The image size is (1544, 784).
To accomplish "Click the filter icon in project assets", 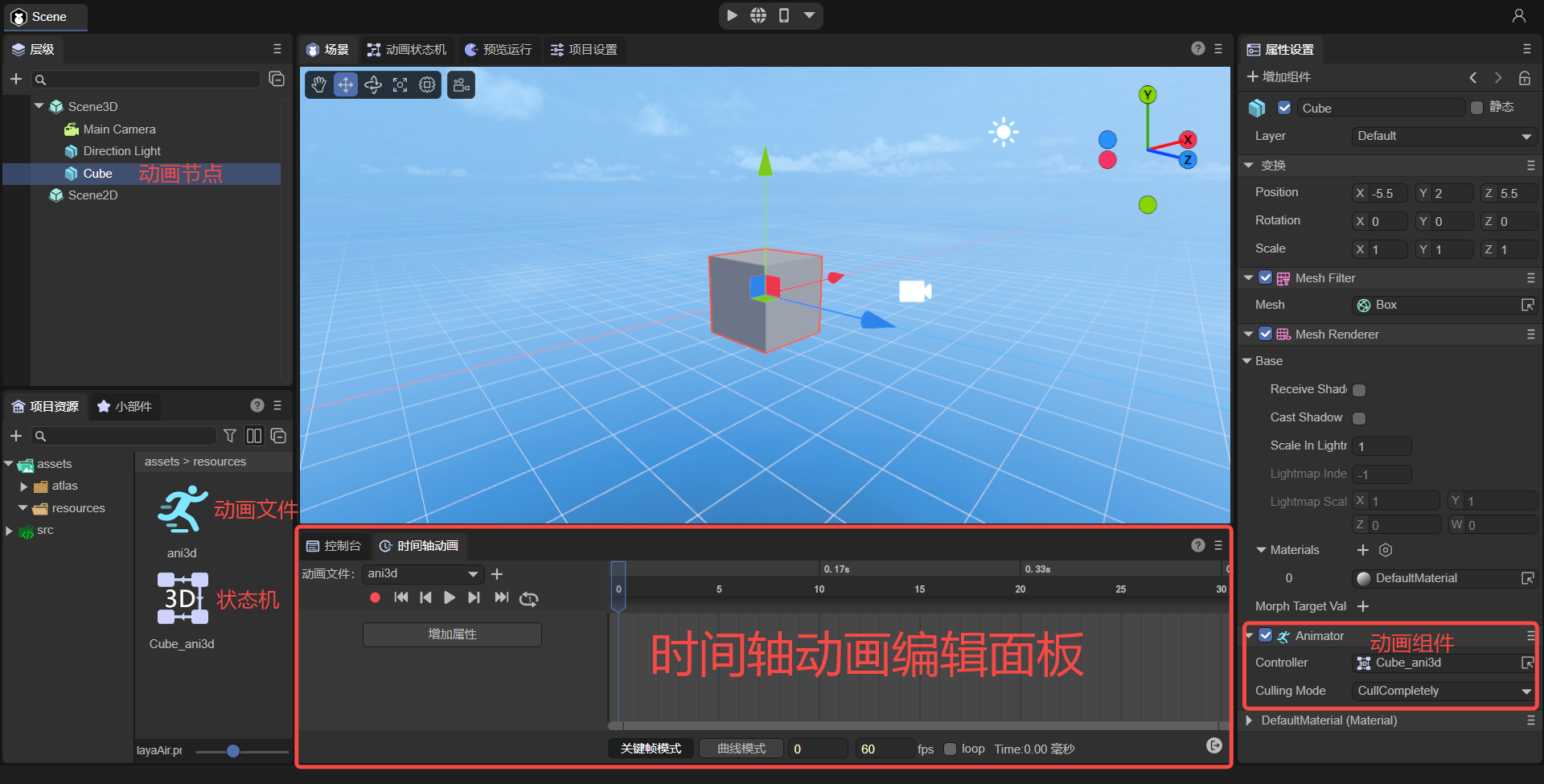I will [x=230, y=436].
